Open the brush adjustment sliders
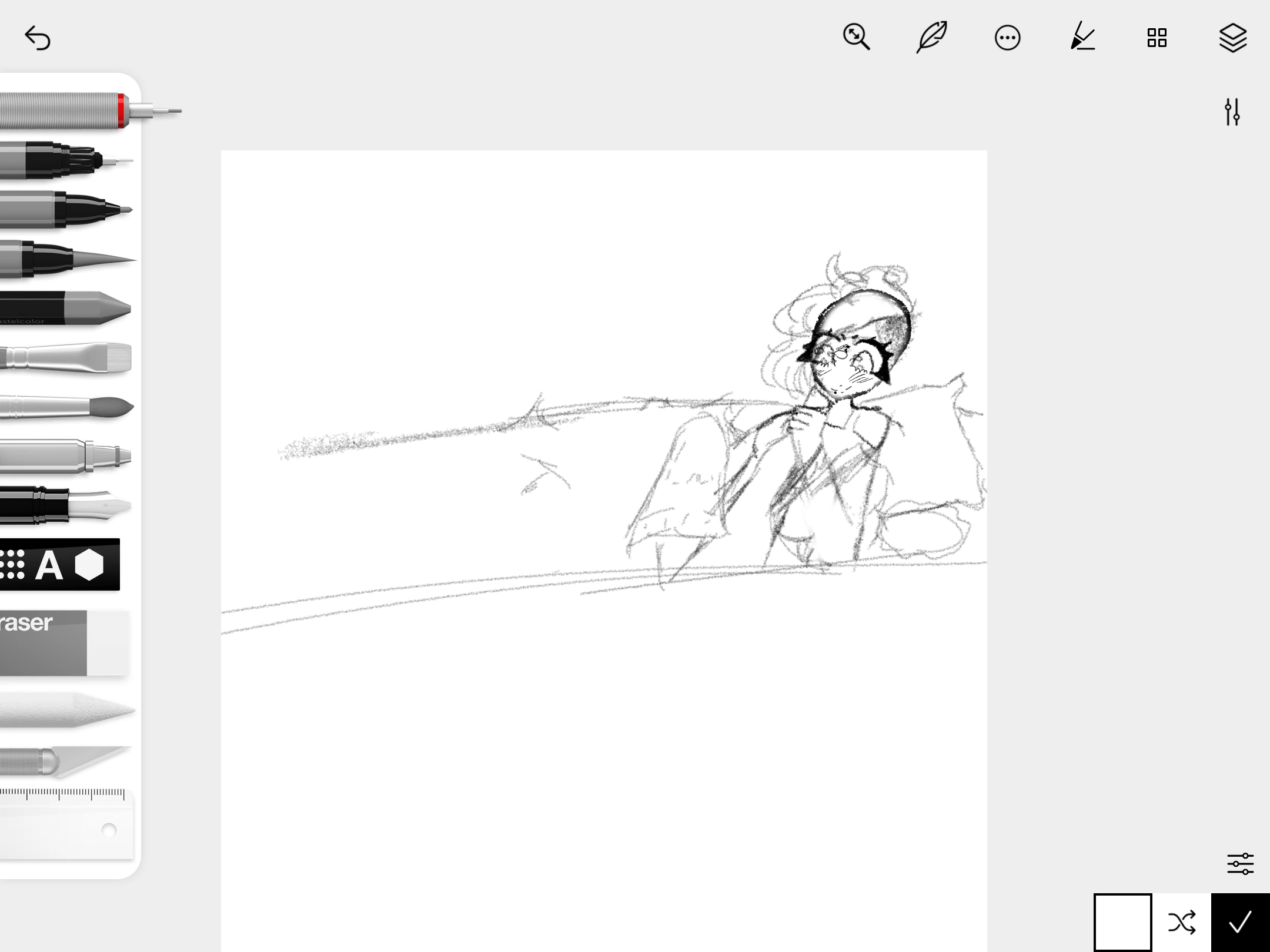Viewport: 1270px width, 952px height. click(x=1233, y=112)
